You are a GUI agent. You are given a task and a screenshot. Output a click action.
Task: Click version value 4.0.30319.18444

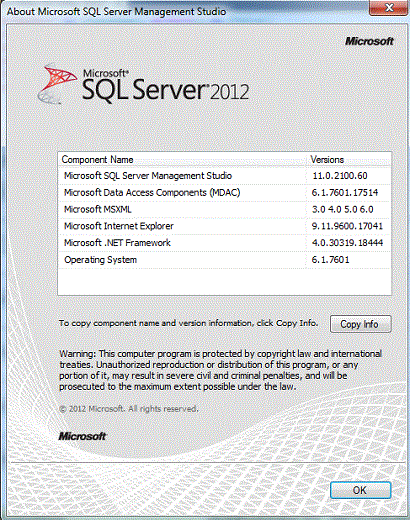(347, 243)
